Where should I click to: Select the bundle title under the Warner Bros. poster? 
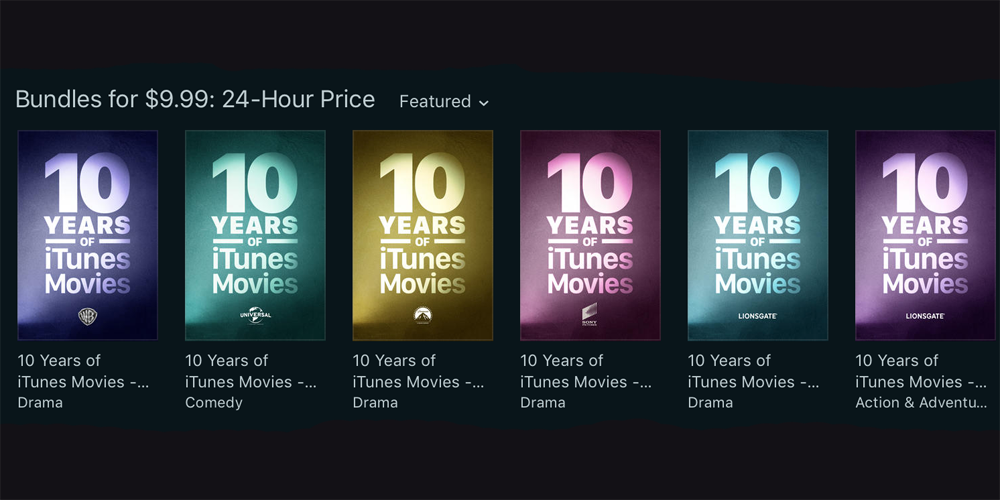click(x=84, y=371)
